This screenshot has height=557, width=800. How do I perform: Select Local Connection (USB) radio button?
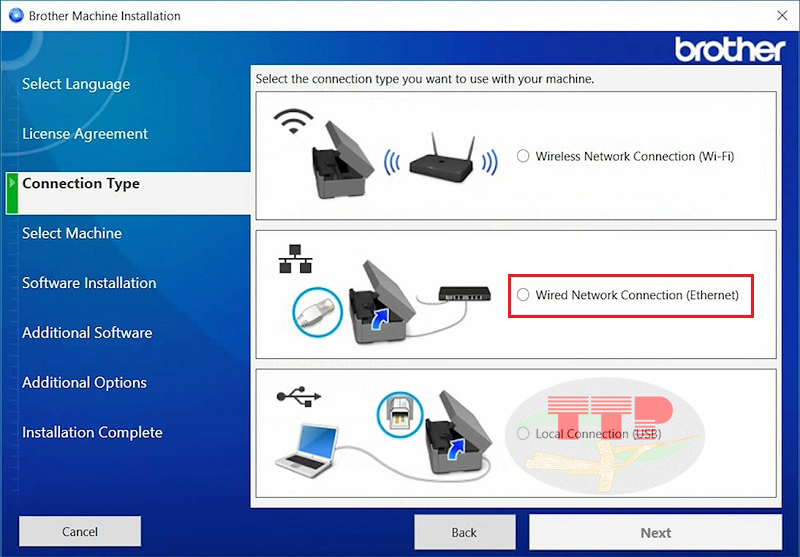523,434
